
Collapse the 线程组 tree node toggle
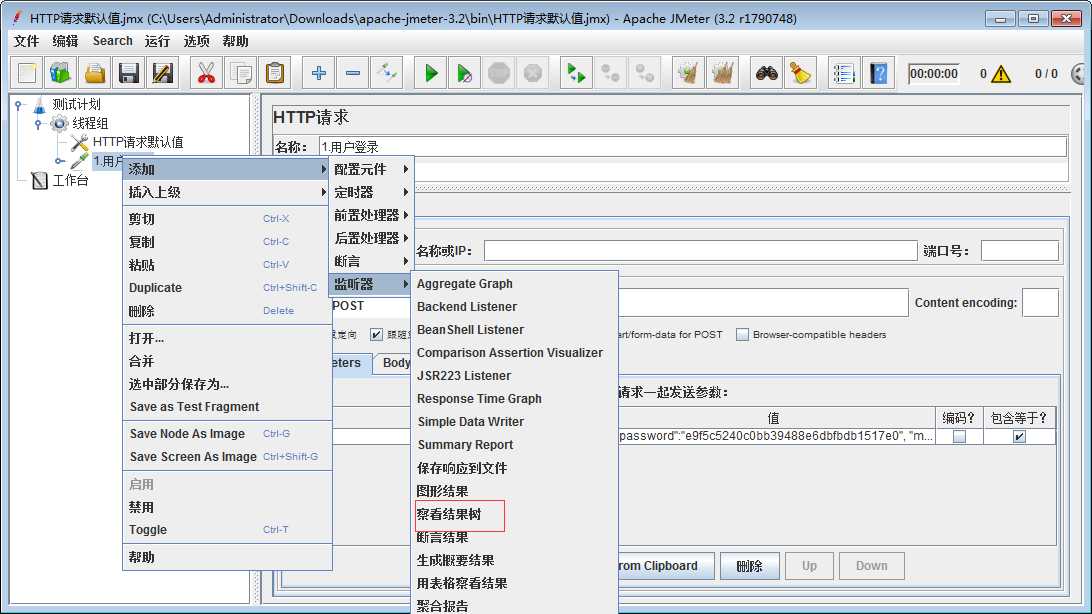[38, 124]
